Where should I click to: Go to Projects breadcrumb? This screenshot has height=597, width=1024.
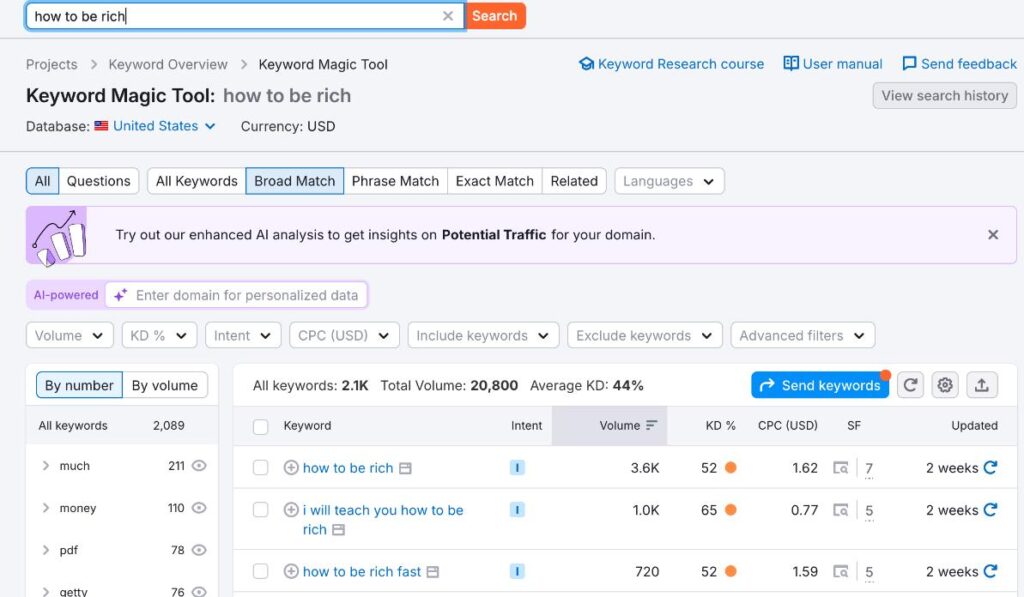52,65
